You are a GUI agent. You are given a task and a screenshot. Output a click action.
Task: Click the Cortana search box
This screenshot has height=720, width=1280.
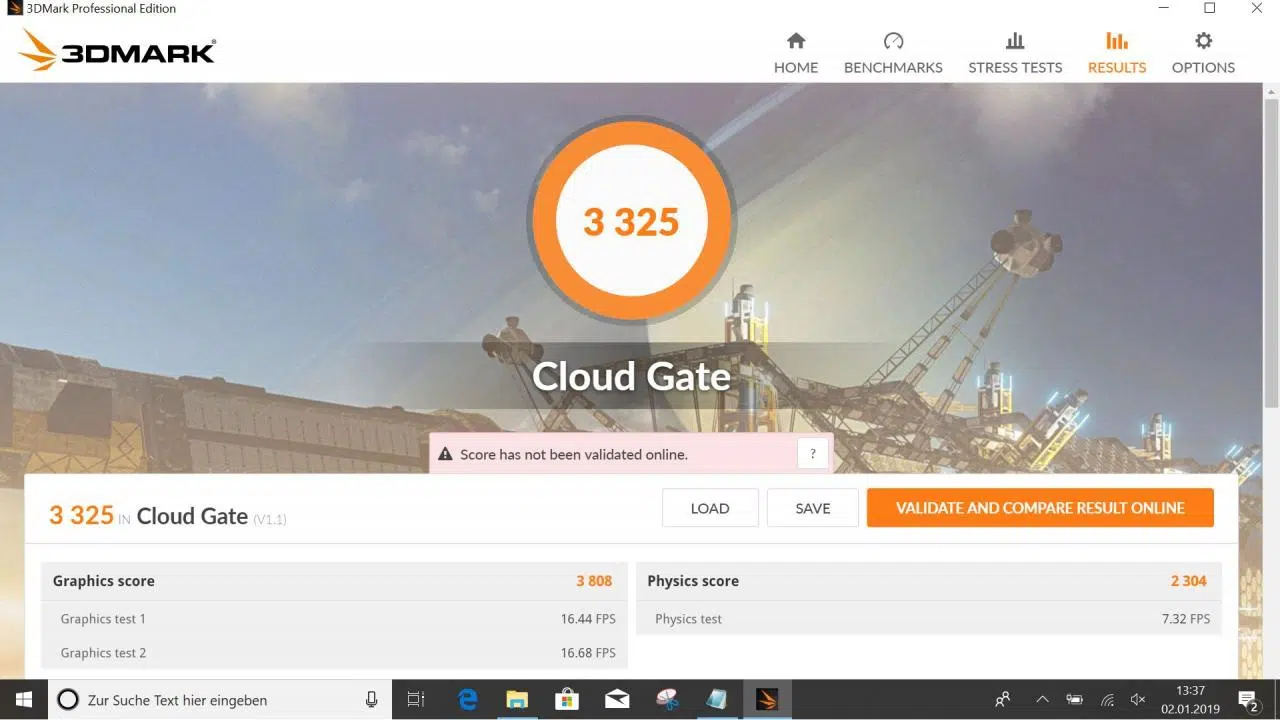218,700
